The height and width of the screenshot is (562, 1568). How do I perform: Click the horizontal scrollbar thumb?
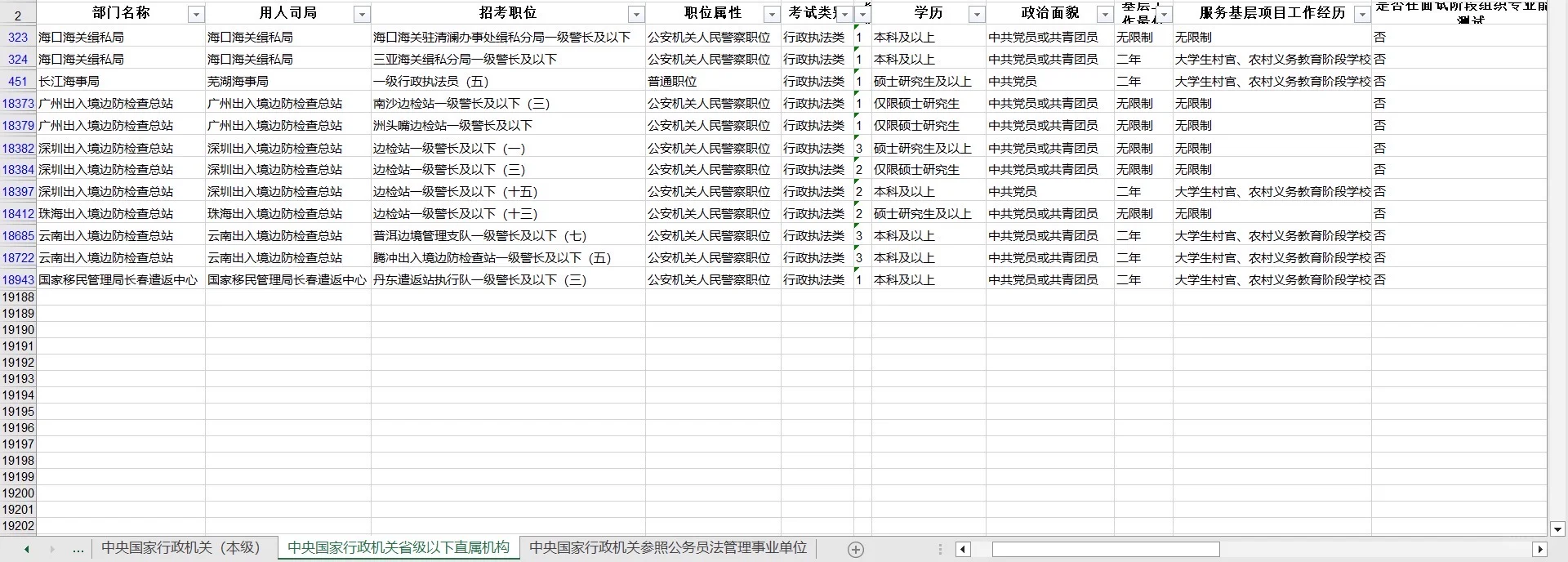(1106, 550)
